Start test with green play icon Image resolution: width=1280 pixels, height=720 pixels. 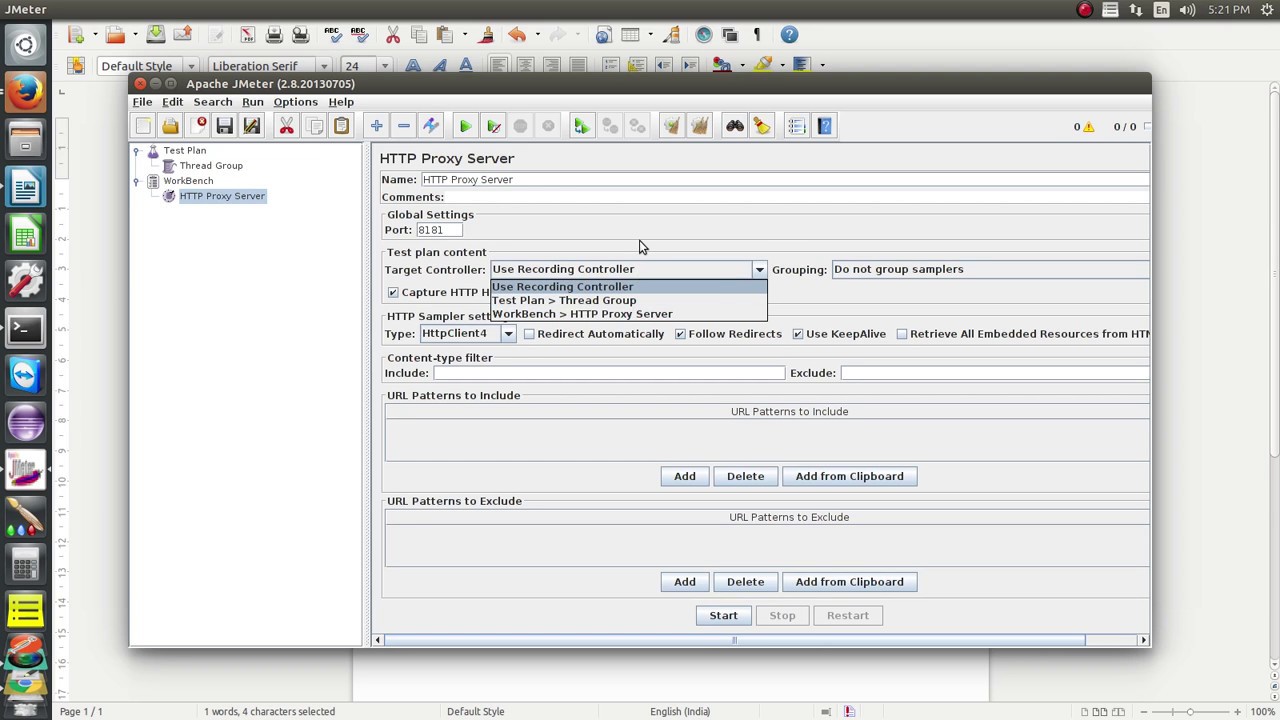tap(465, 126)
